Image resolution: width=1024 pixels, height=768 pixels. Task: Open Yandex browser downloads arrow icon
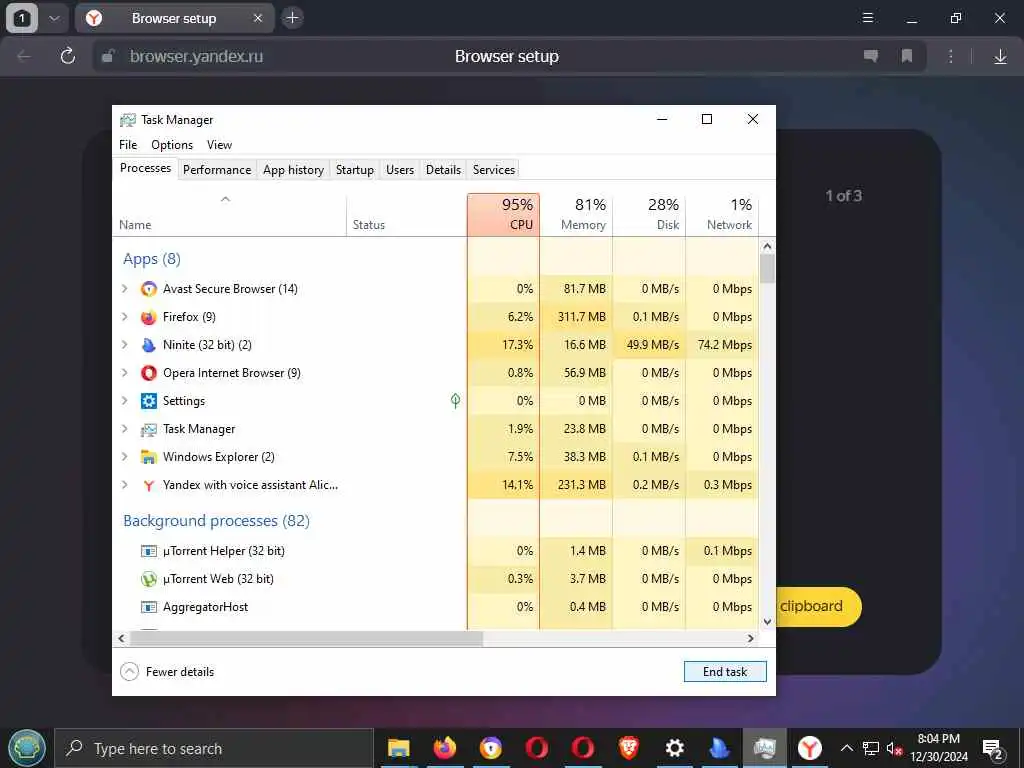coord(1000,57)
